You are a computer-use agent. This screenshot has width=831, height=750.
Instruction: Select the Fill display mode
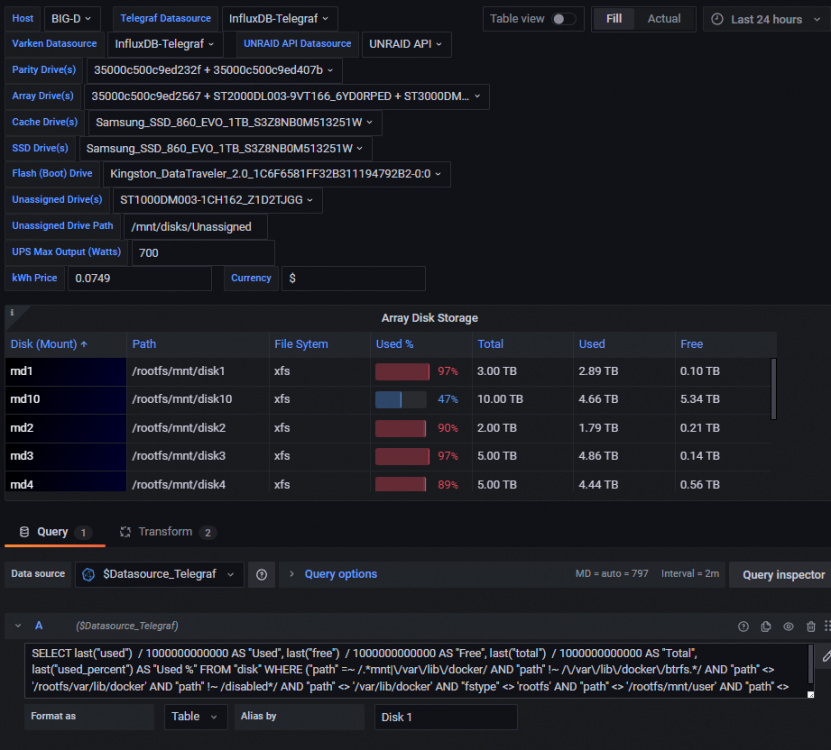point(613,19)
